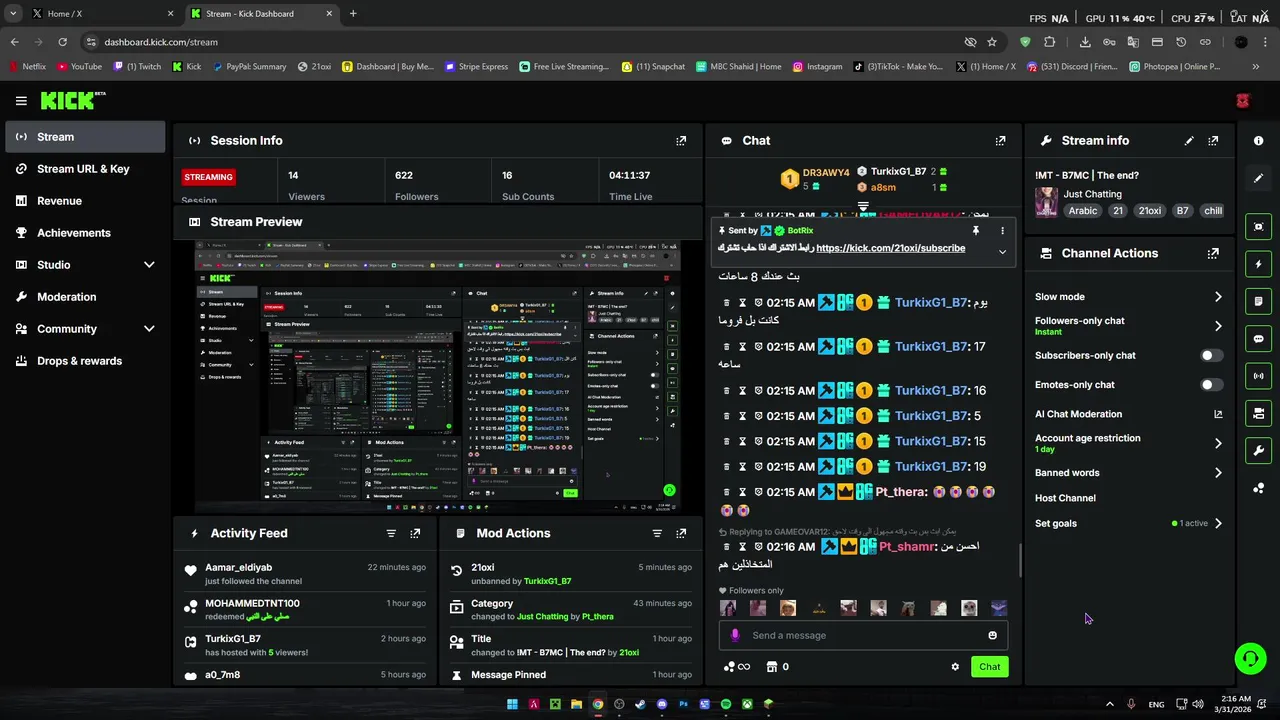Enable Emotes-only chat switch
The image size is (1280, 720).
(x=1211, y=384)
